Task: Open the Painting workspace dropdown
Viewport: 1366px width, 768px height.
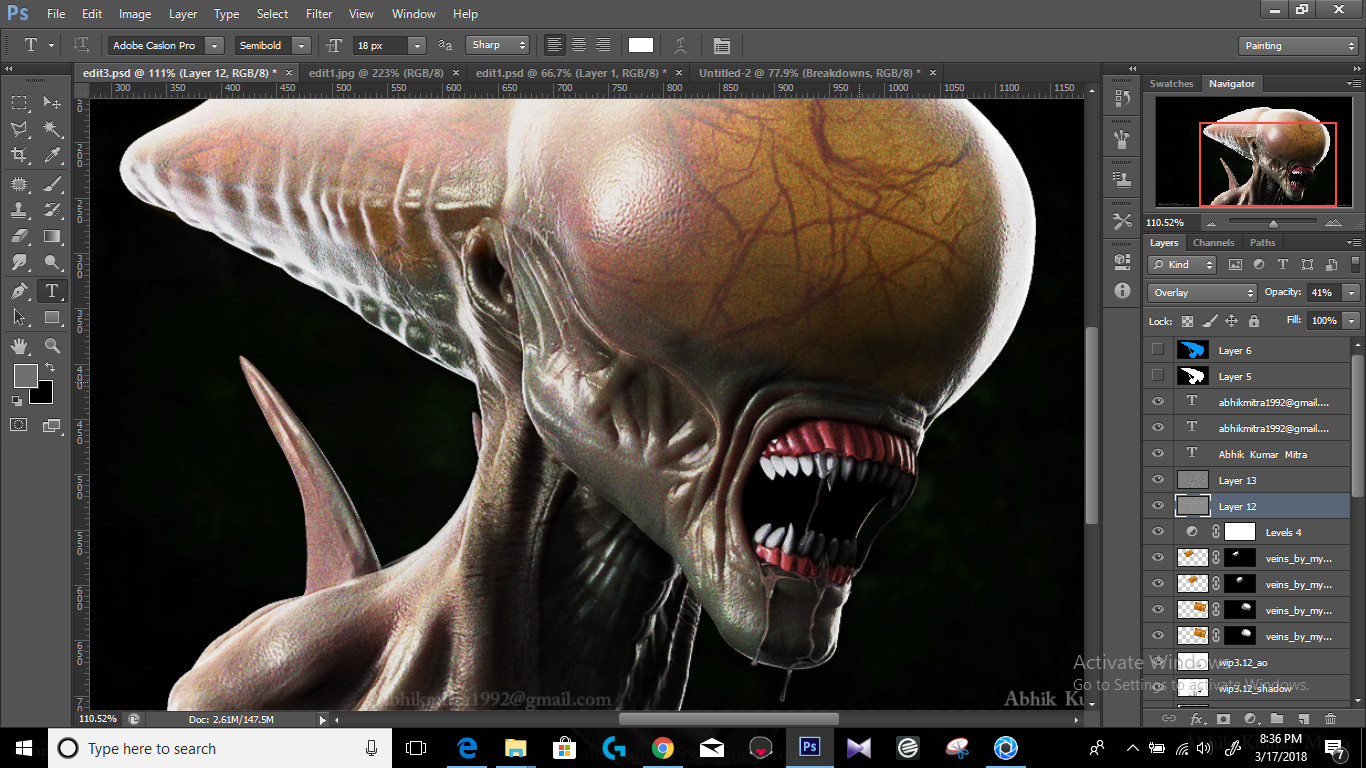Action: [1298, 45]
